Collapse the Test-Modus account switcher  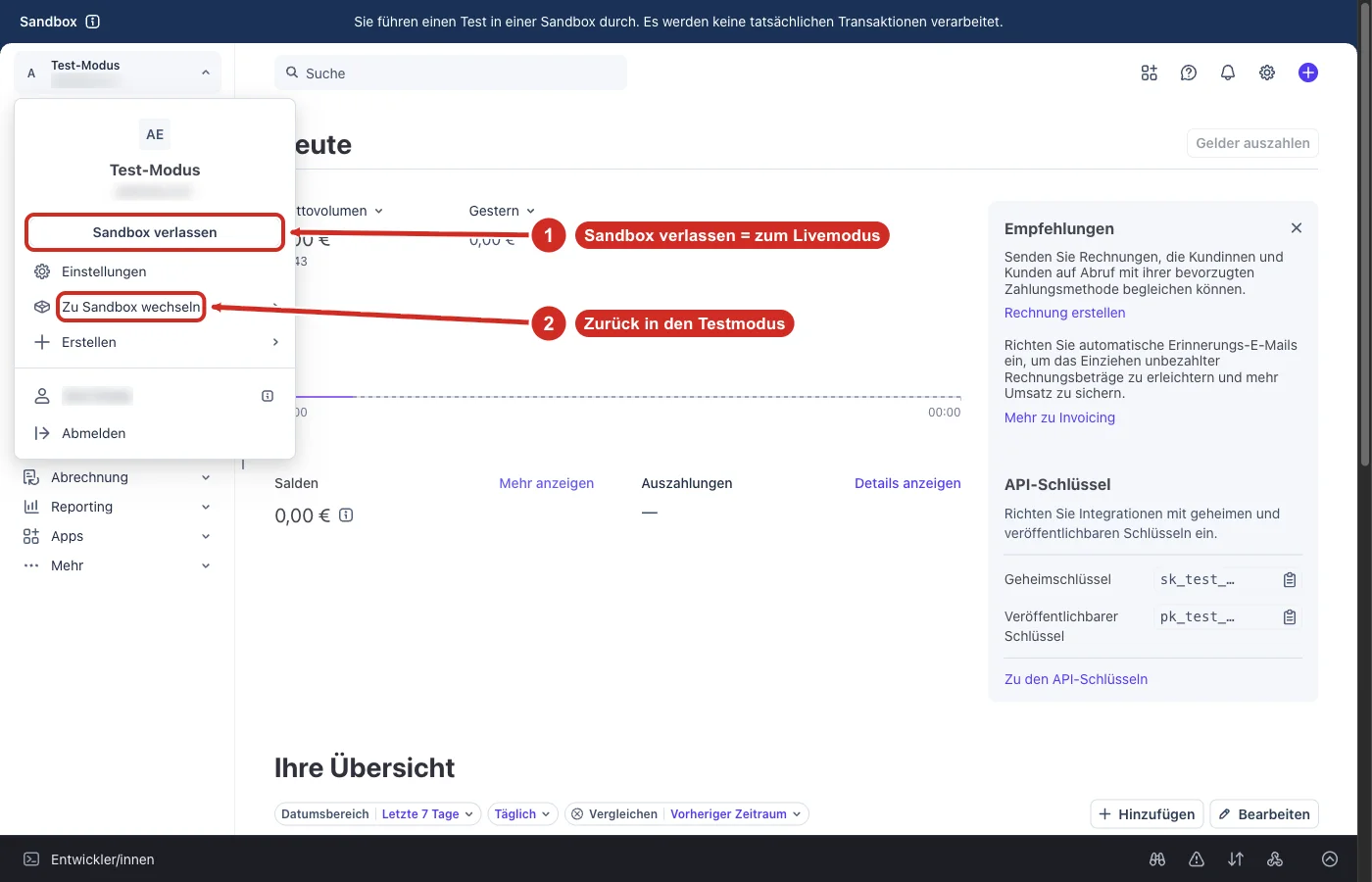point(118,73)
